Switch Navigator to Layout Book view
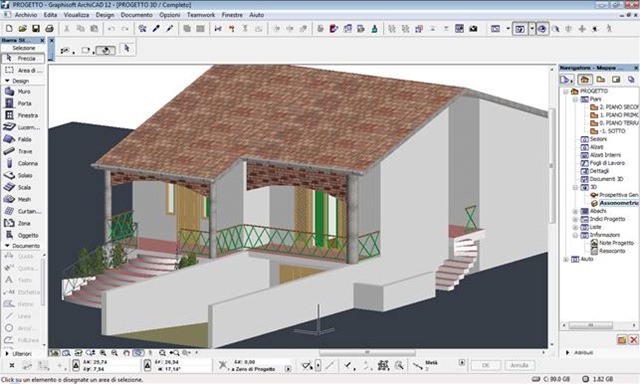The width and height of the screenshot is (640, 384). (x=616, y=79)
